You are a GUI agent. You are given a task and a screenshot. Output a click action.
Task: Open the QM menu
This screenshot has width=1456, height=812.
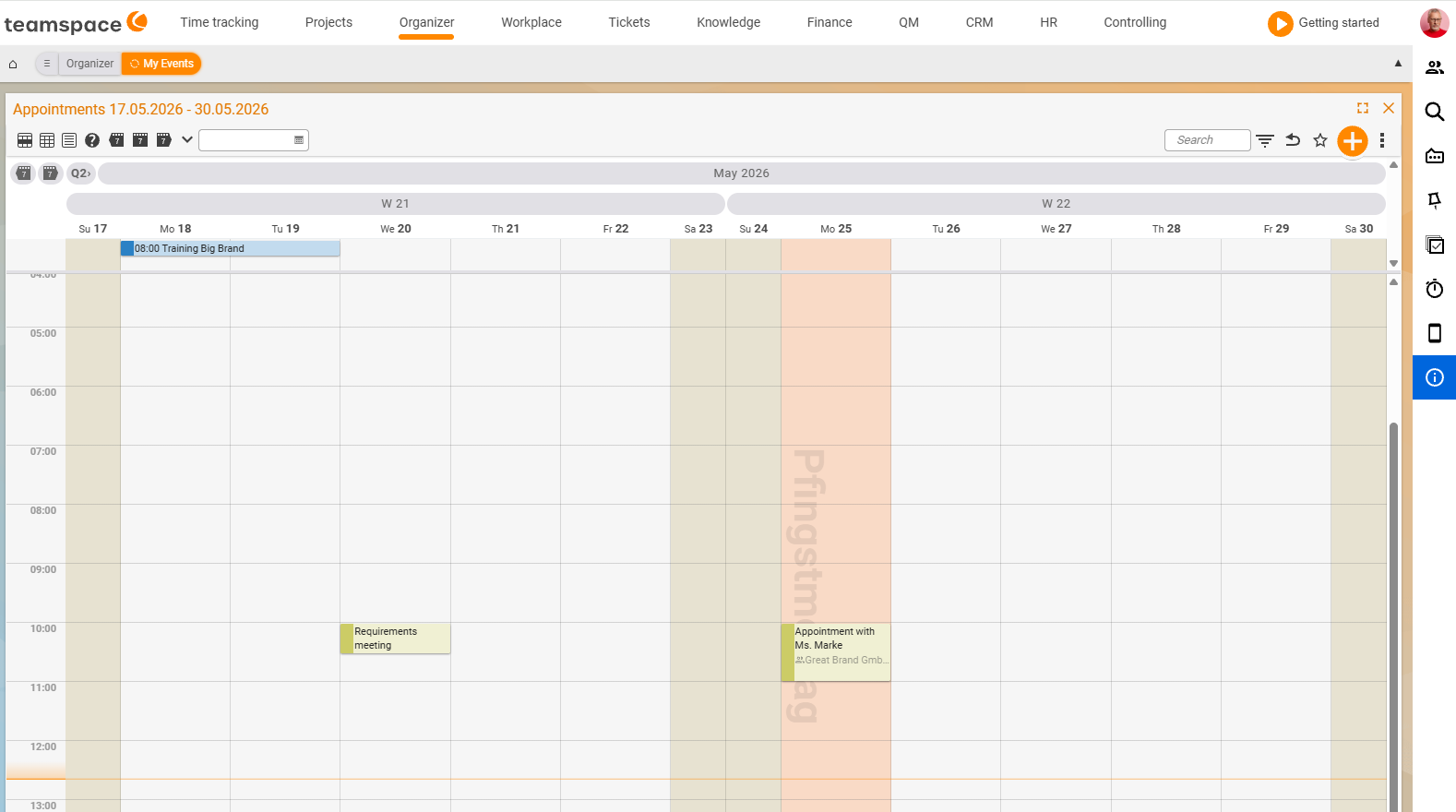click(x=909, y=22)
